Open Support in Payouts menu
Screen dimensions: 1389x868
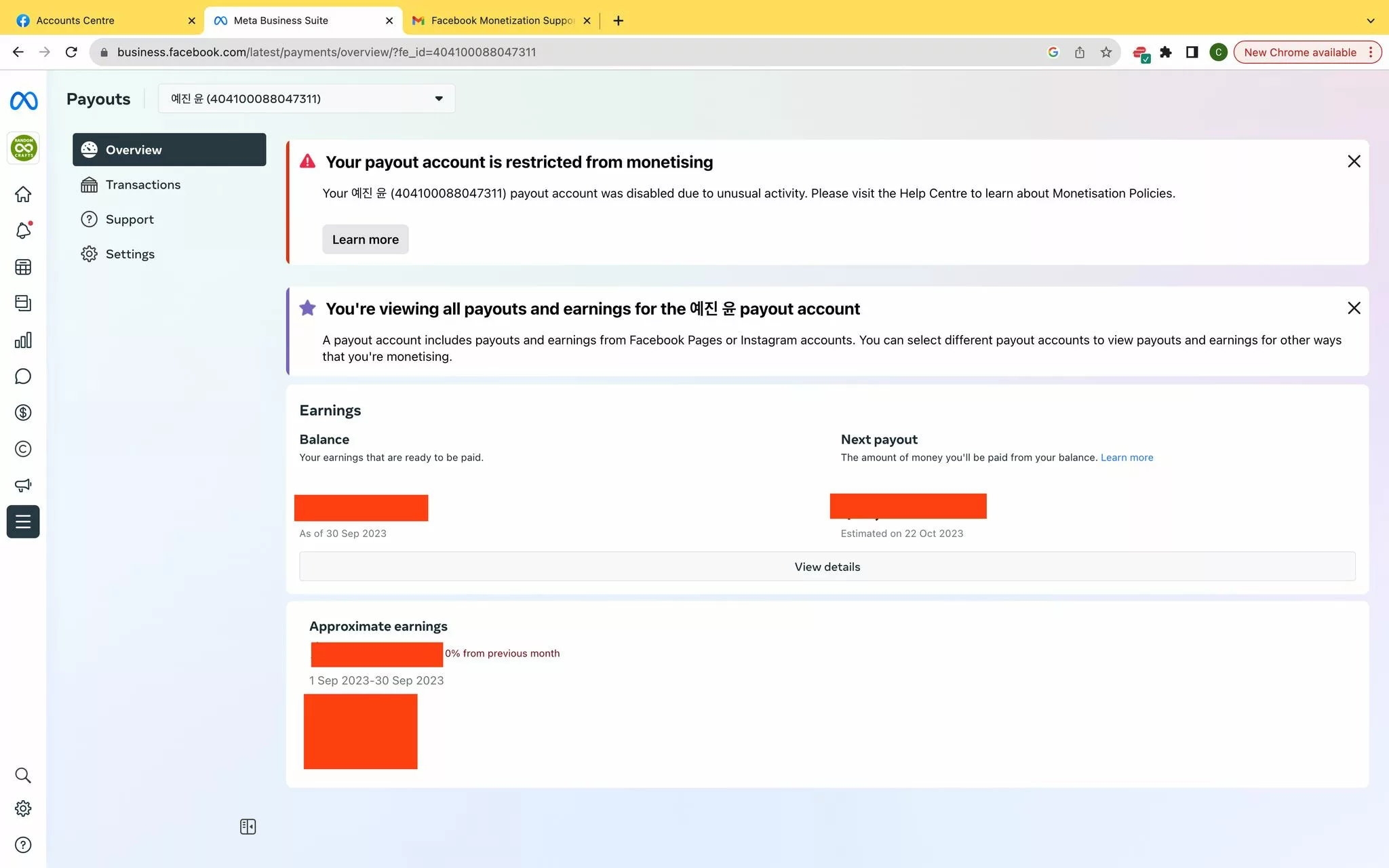170,219
